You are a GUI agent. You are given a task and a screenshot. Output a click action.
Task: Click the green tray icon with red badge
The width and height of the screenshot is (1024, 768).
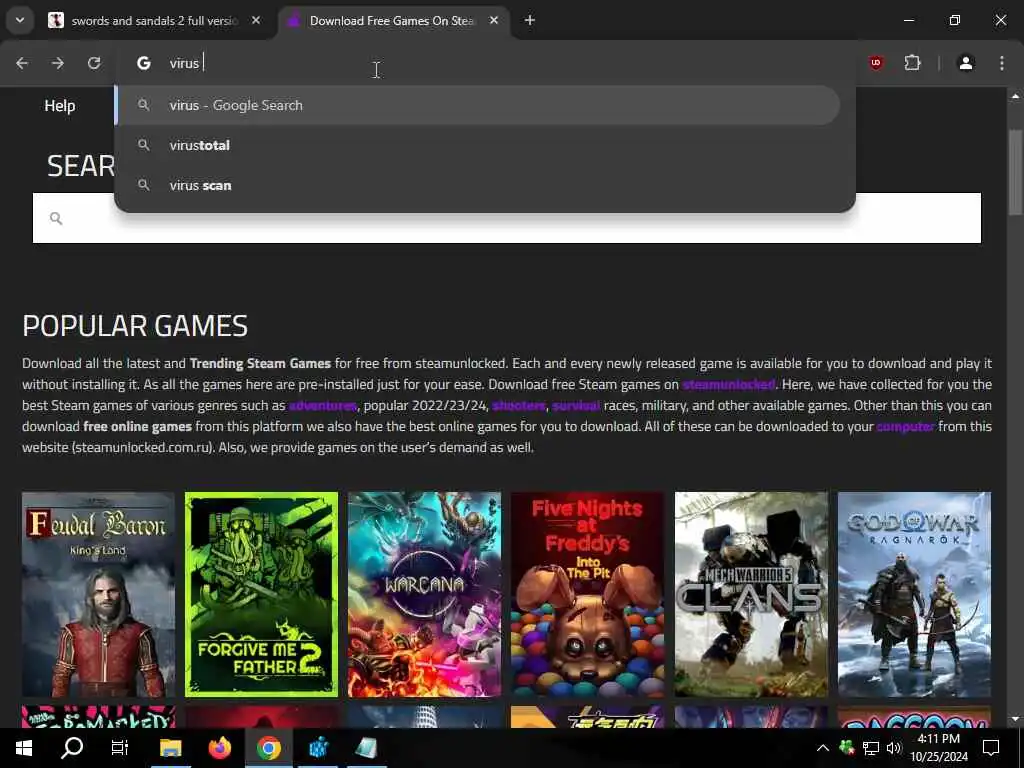point(846,748)
